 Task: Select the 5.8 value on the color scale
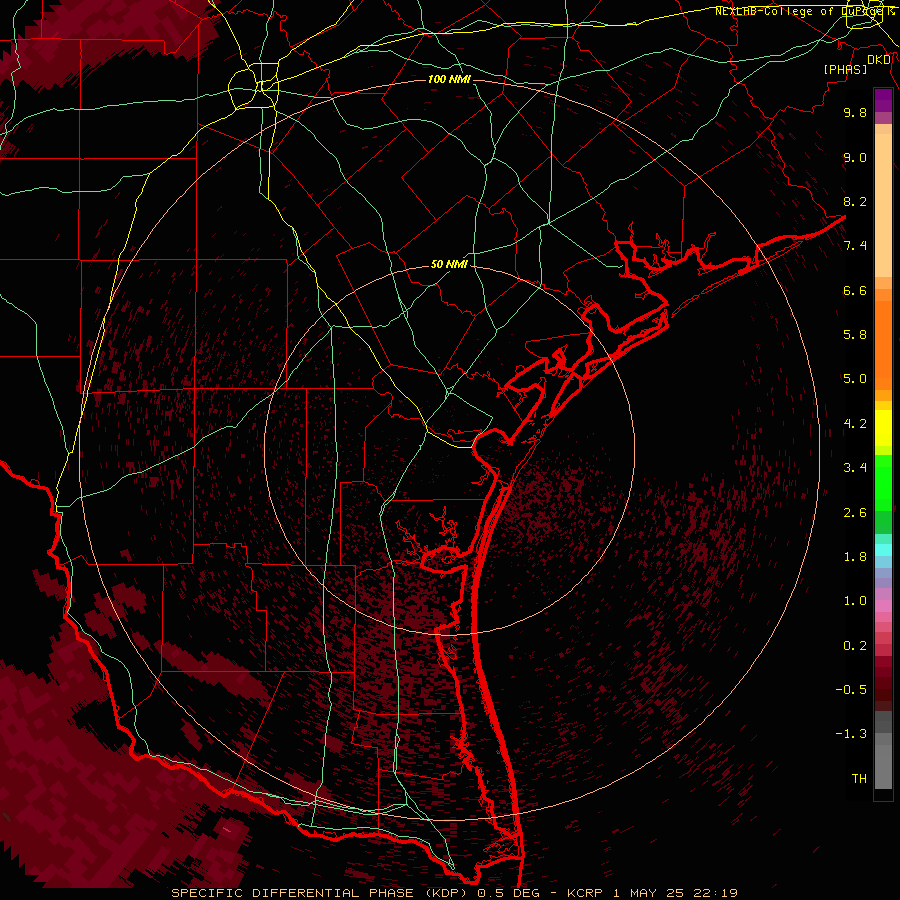[x=855, y=335]
